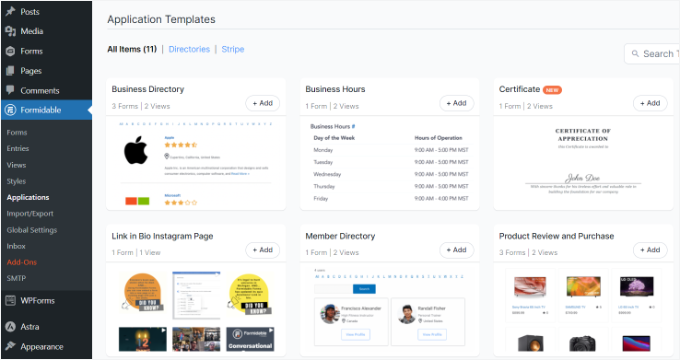Screen dimensions: 680x360
Task: Open Product Review preview image
Action: 583,309
